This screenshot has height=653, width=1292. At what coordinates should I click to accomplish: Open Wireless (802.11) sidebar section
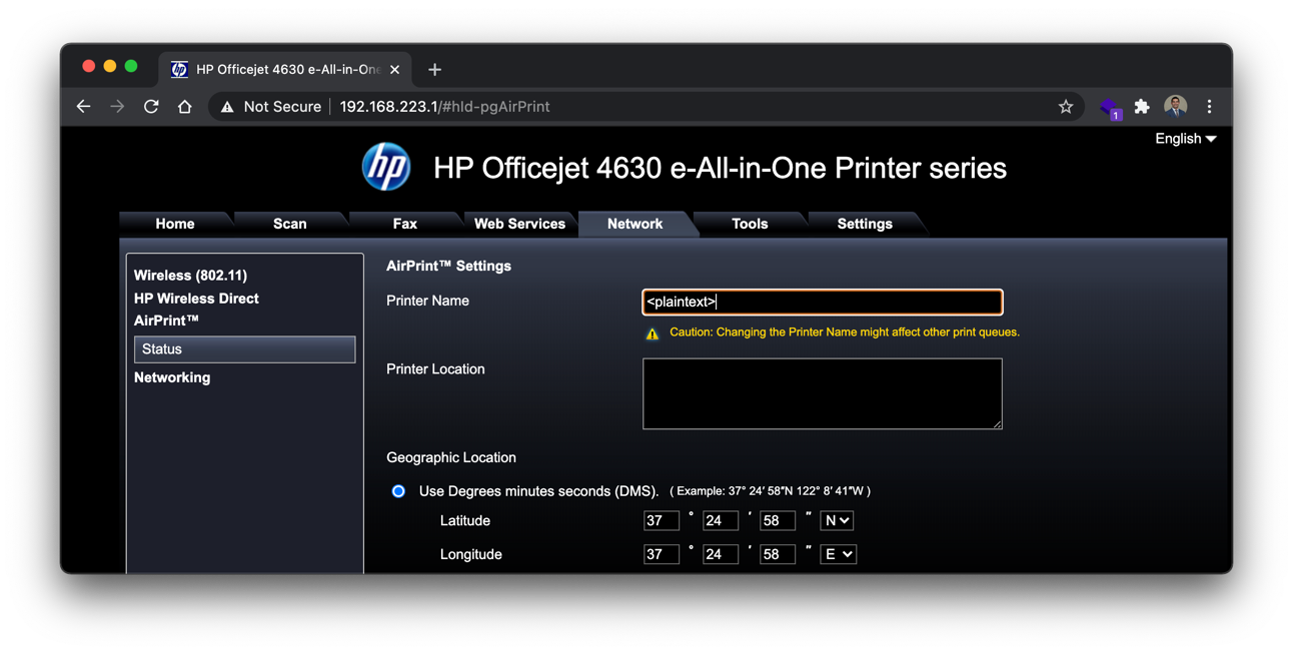click(x=190, y=275)
